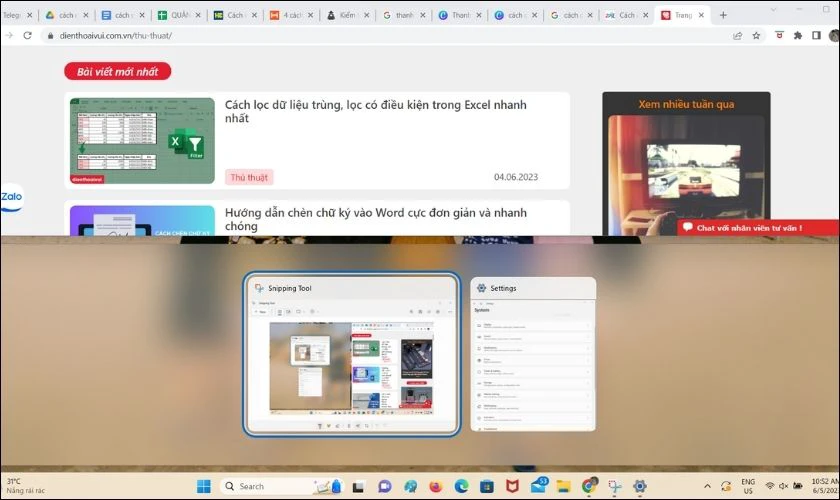Open the Excel filter article thumbnail image
Screen dimensions: 840x500
pyautogui.click(x=142, y=141)
